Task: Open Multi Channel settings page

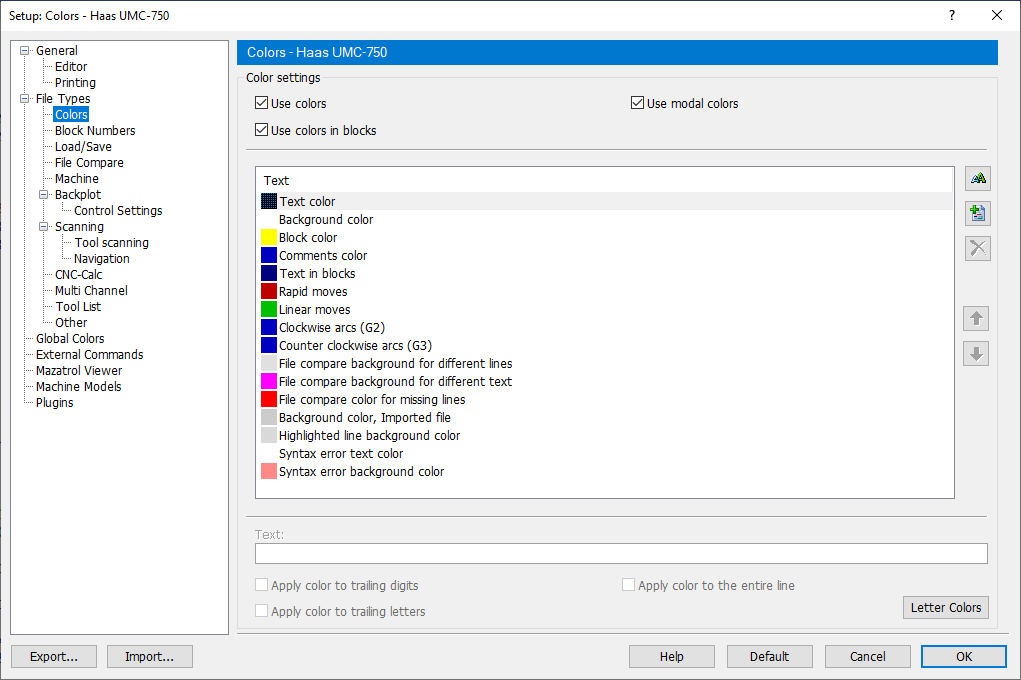Action: tap(91, 290)
